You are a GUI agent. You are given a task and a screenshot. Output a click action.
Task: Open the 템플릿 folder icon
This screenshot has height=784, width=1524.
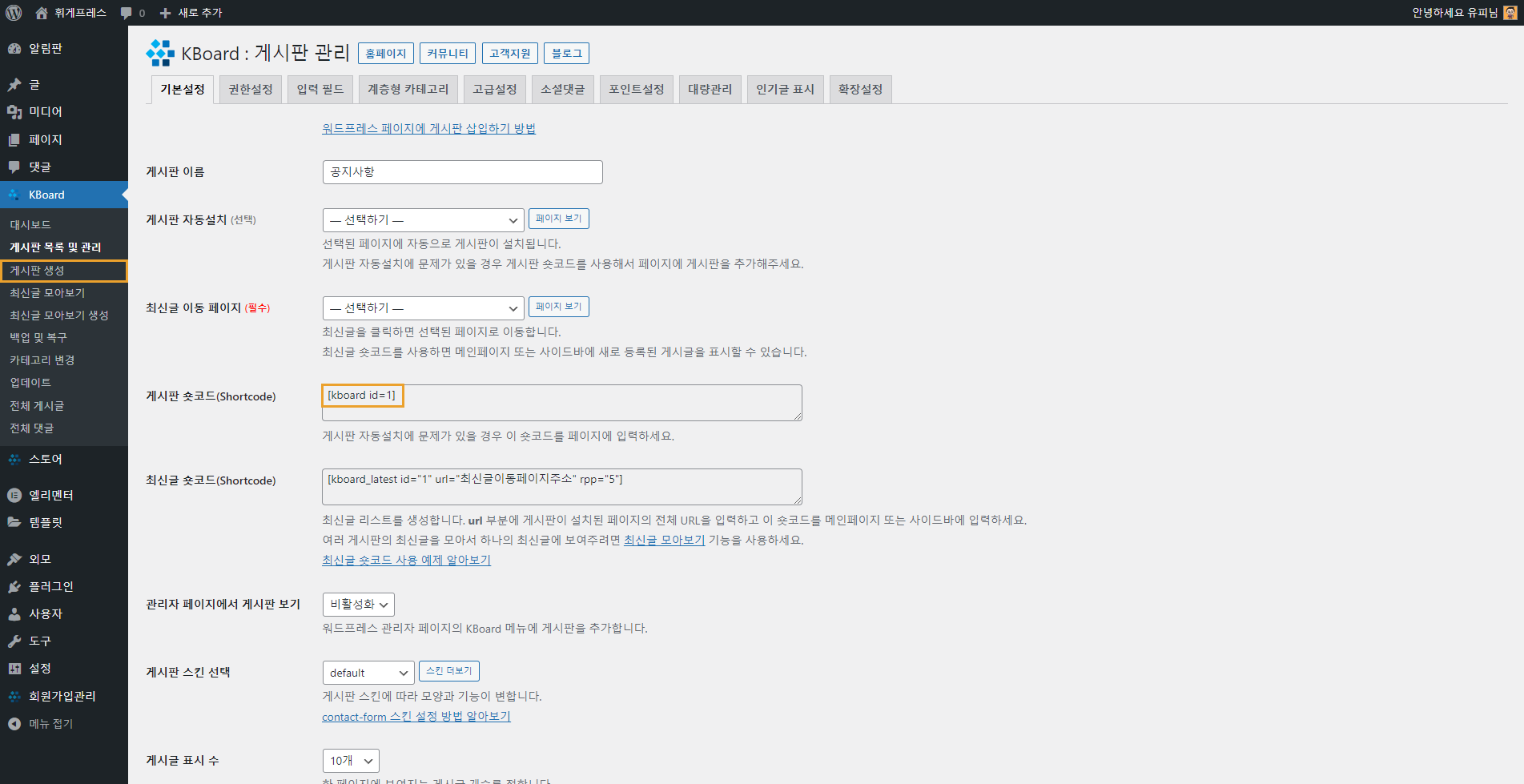pyautogui.click(x=14, y=522)
